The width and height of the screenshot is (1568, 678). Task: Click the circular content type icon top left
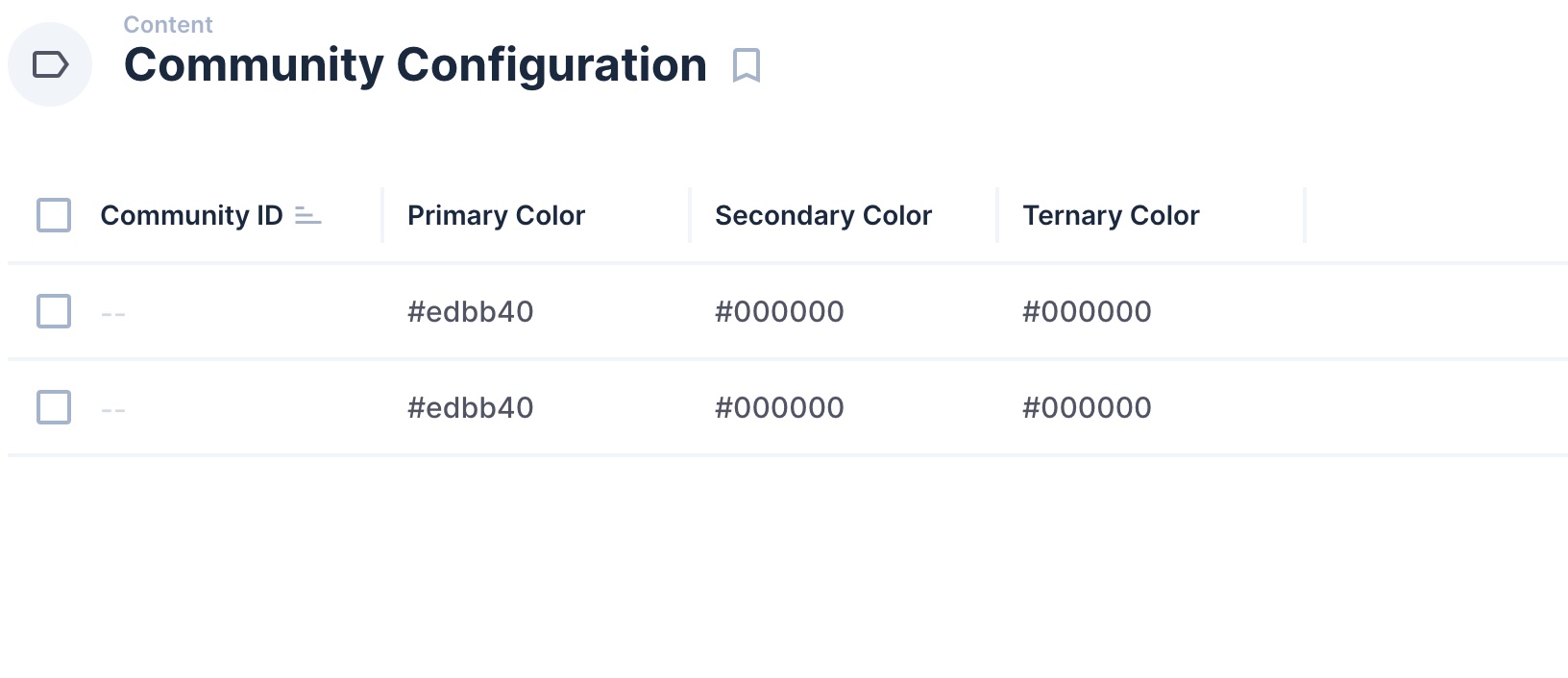pyautogui.click(x=50, y=64)
